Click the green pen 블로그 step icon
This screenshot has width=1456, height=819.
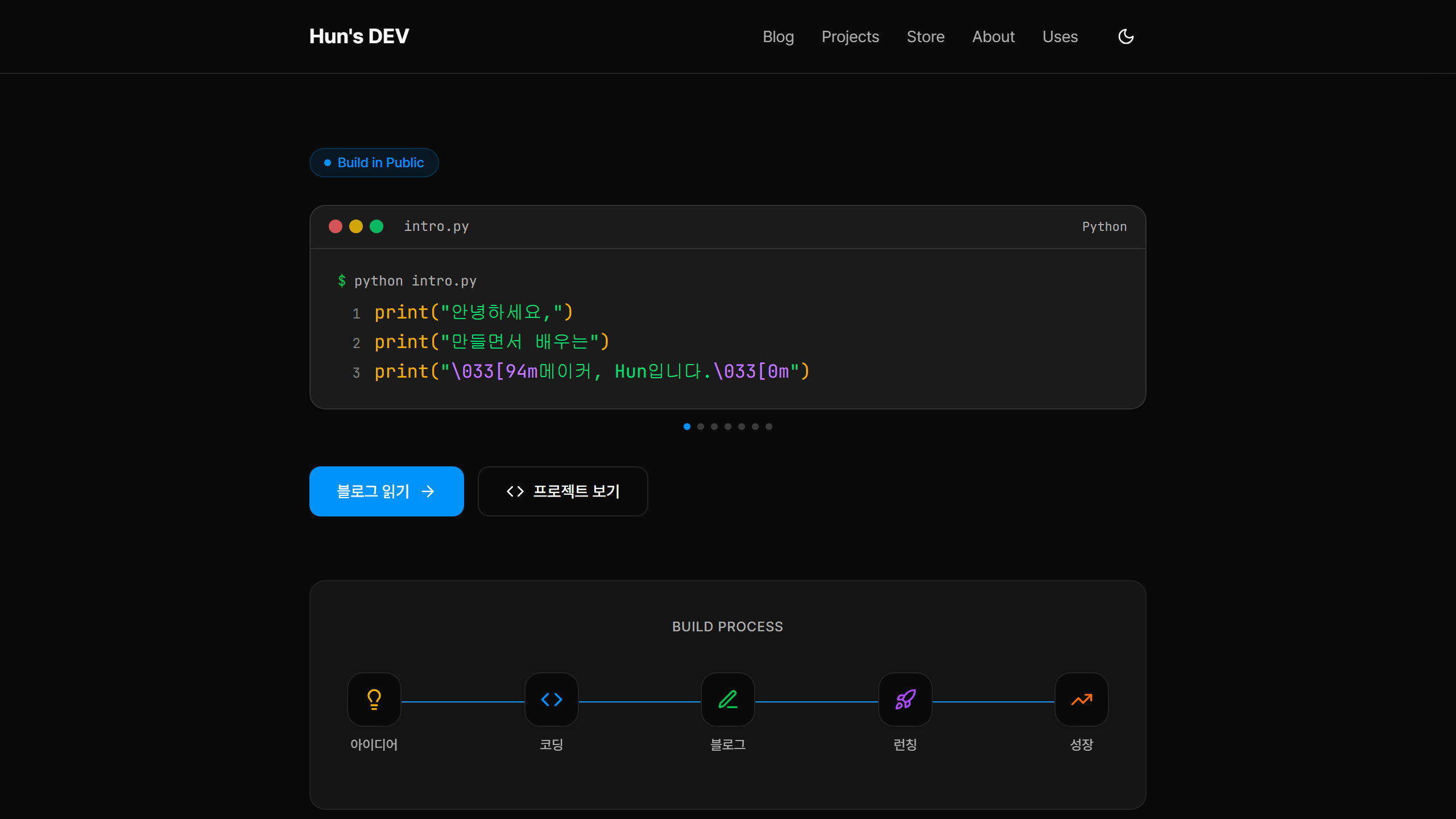pos(728,699)
